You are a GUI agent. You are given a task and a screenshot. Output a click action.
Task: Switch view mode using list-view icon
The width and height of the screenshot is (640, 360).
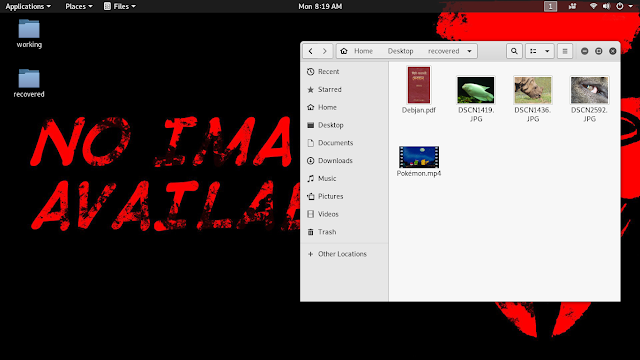click(533, 51)
